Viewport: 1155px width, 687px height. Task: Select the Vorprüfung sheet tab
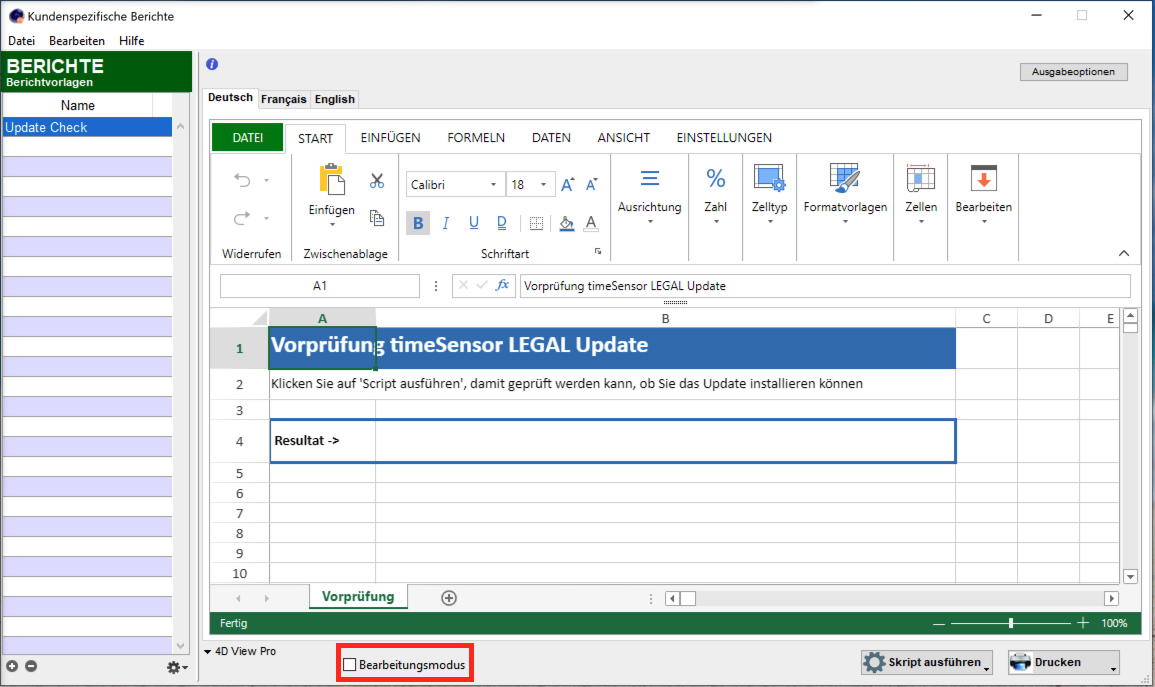[x=358, y=596]
